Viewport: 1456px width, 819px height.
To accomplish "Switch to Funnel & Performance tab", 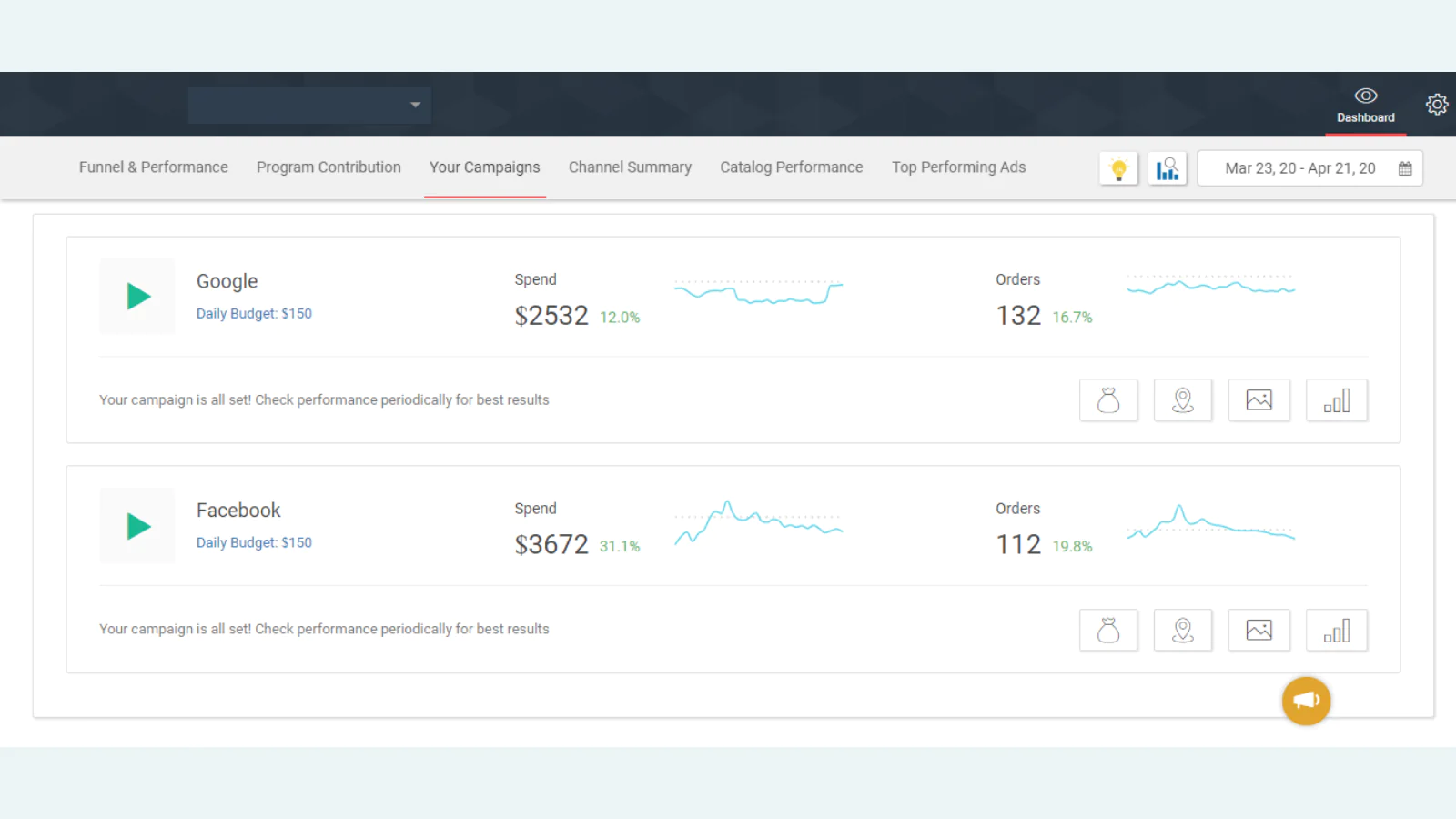I will 153,167.
